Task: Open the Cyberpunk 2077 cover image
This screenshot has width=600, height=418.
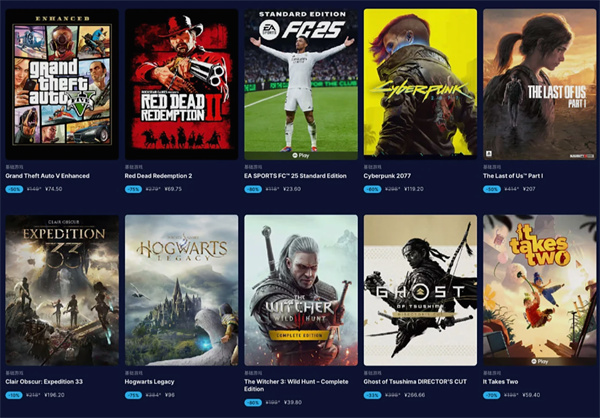Action: (x=420, y=84)
